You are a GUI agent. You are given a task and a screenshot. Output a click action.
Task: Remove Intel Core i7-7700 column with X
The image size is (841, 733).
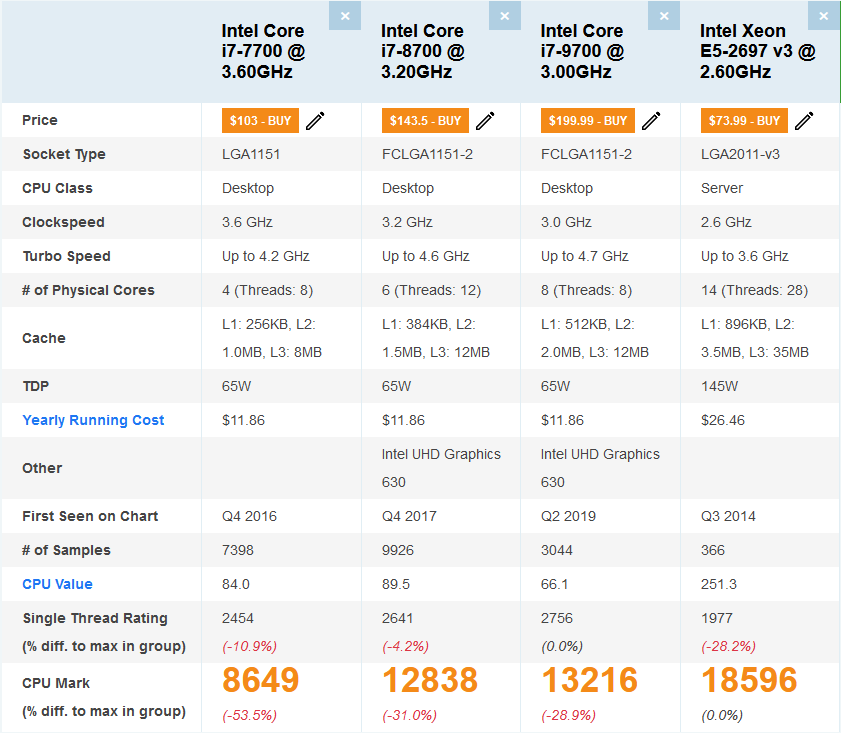pos(345,16)
